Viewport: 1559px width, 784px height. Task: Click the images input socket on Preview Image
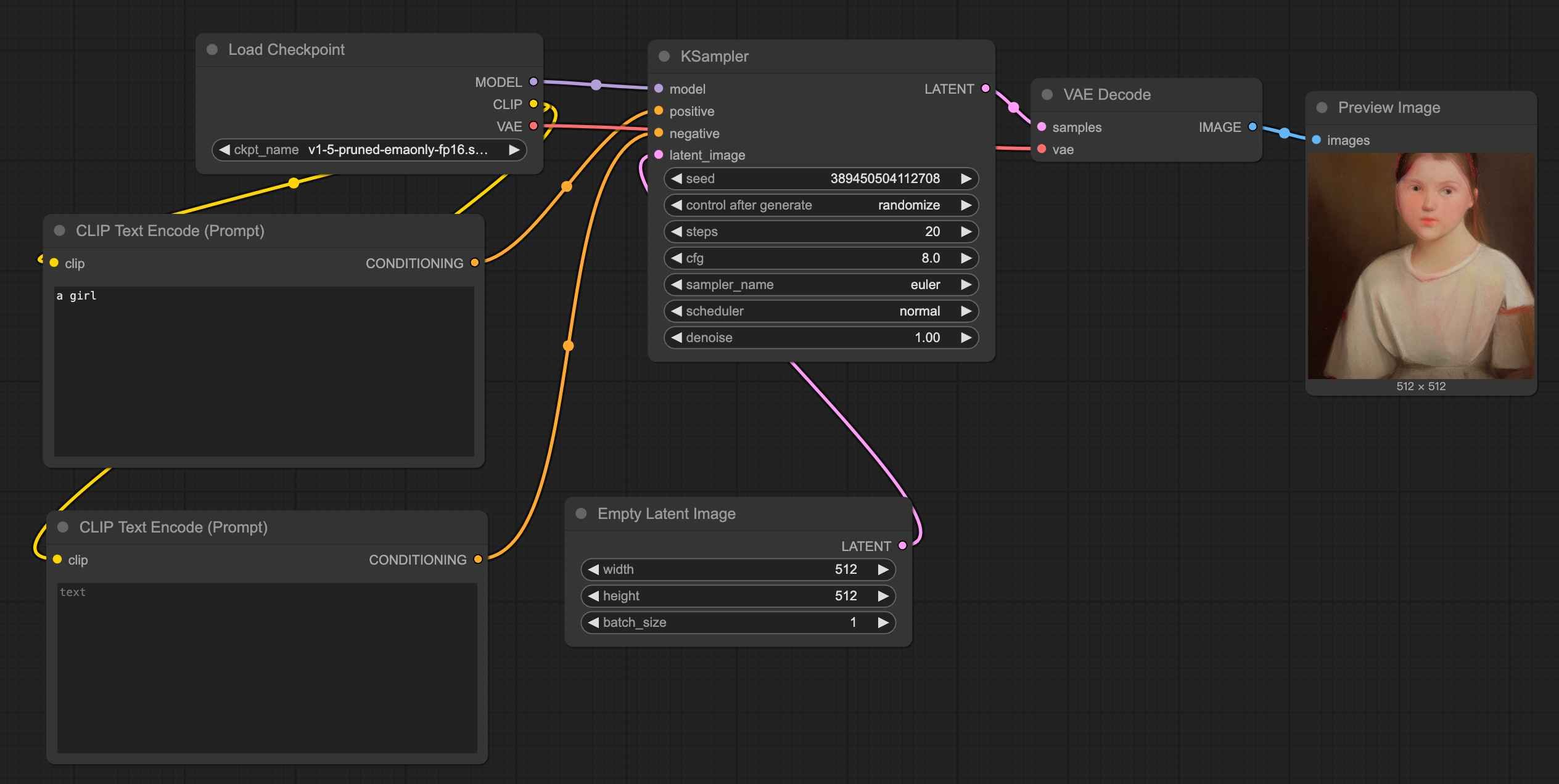click(x=1317, y=140)
